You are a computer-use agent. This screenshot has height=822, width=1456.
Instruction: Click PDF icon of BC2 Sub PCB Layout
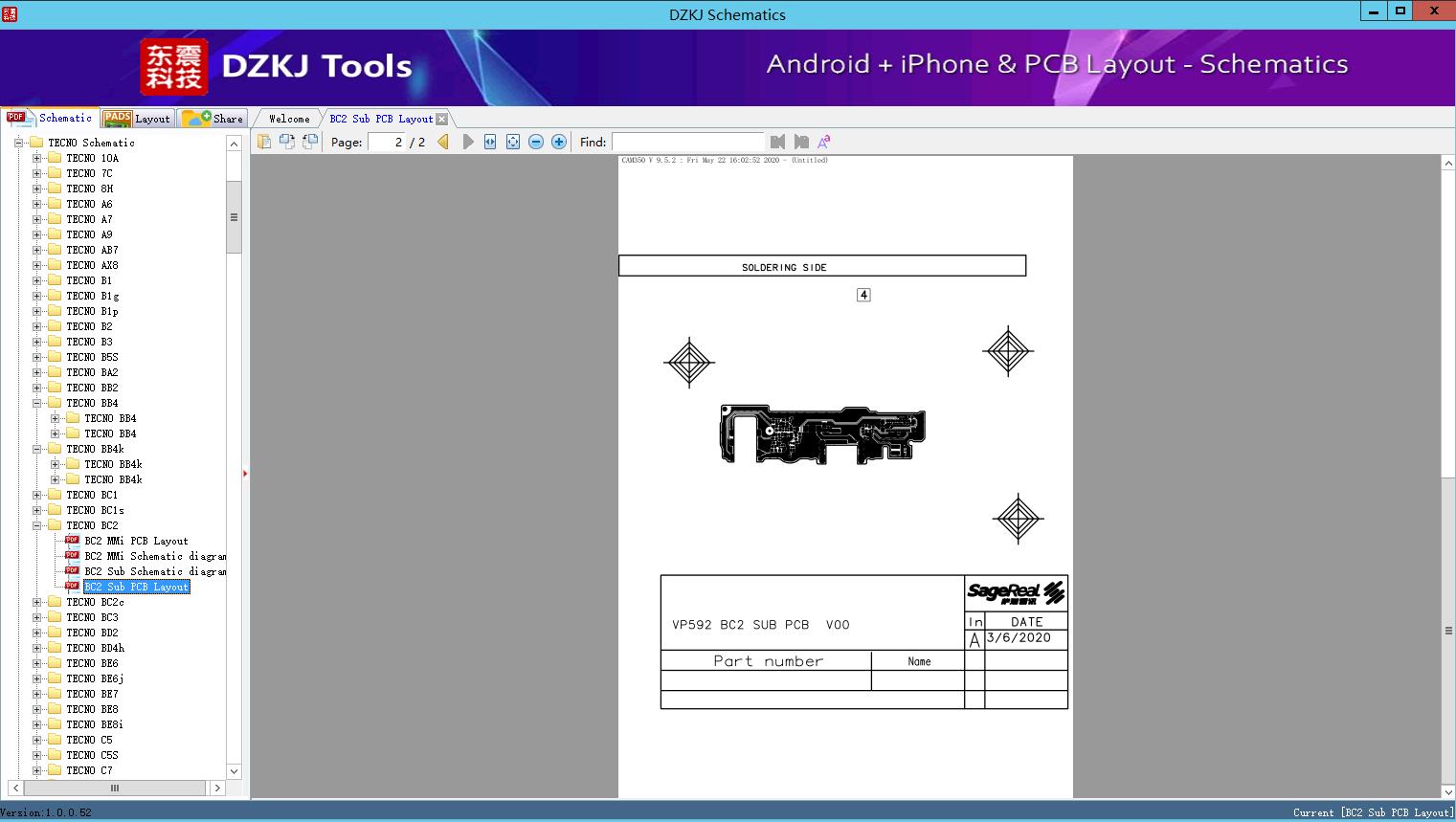click(72, 586)
